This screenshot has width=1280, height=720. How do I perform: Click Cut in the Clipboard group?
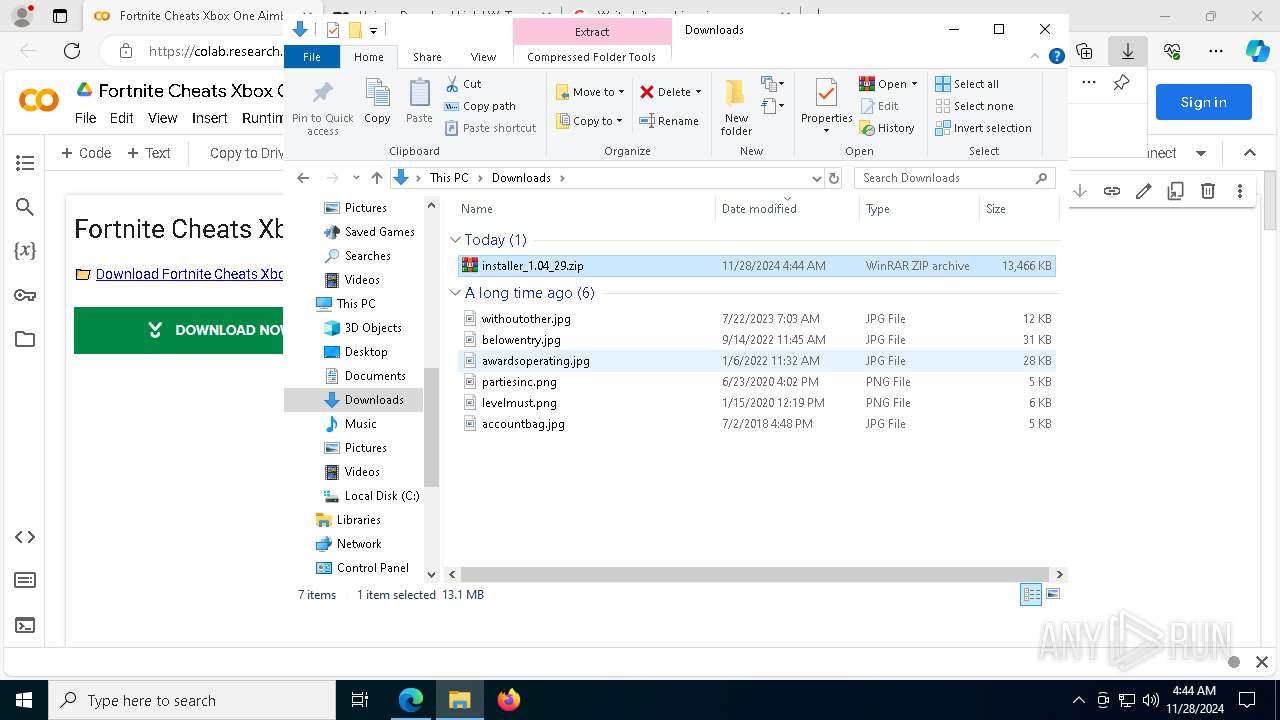[x=463, y=84]
